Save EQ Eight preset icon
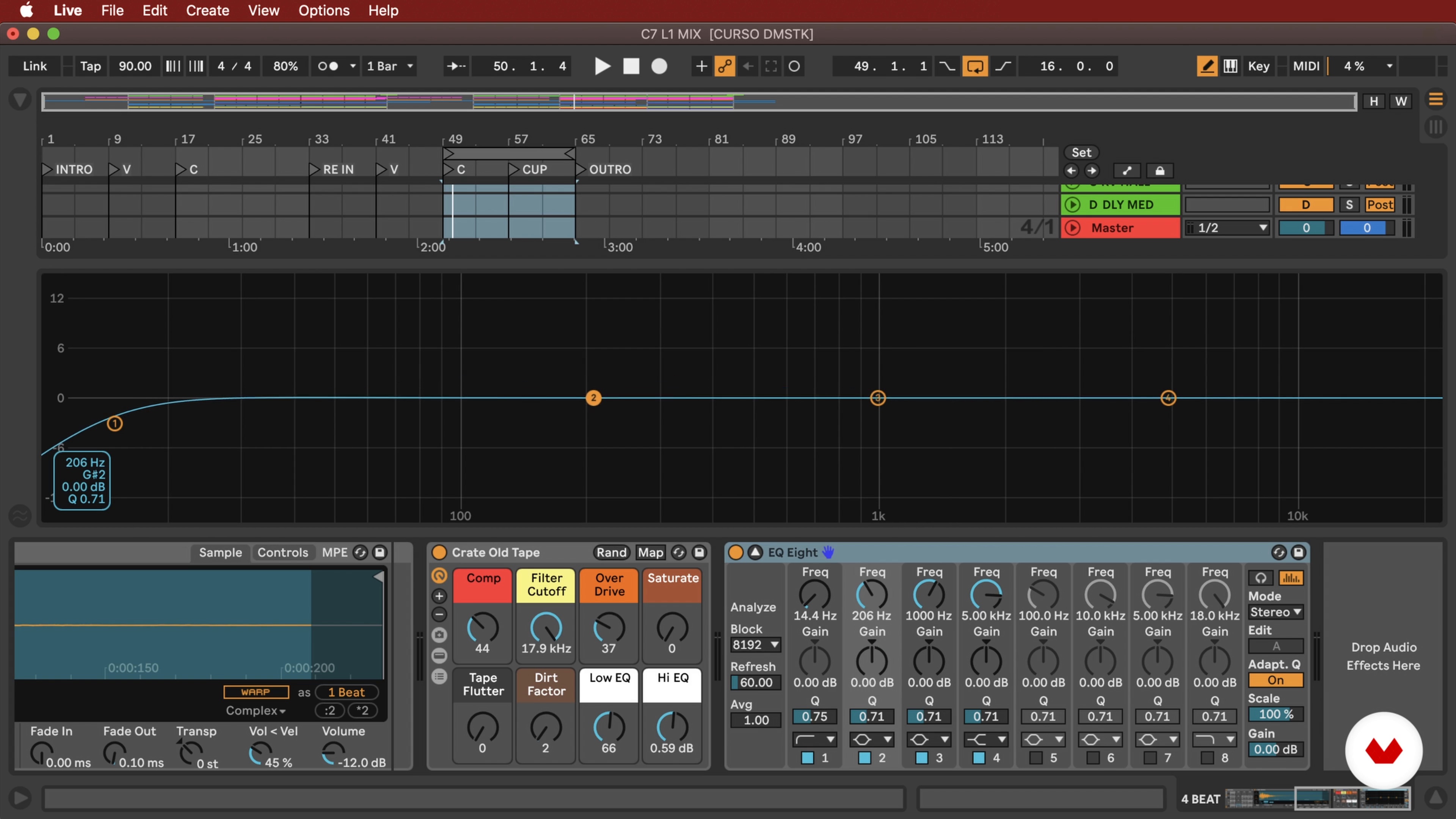 pyautogui.click(x=1298, y=552)
